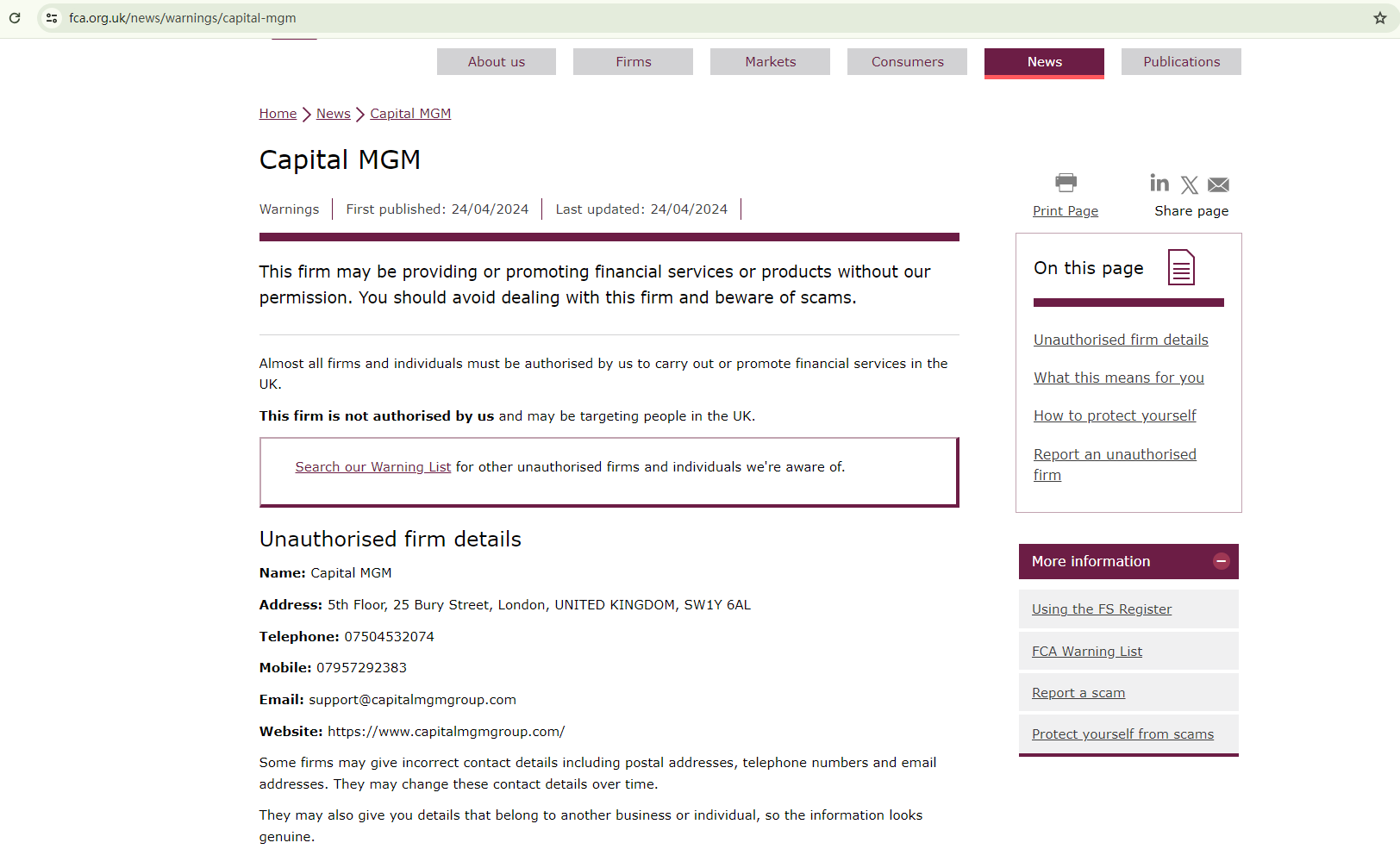Click the printer icon
The image size is (1400, 849).
[1066, 183]
